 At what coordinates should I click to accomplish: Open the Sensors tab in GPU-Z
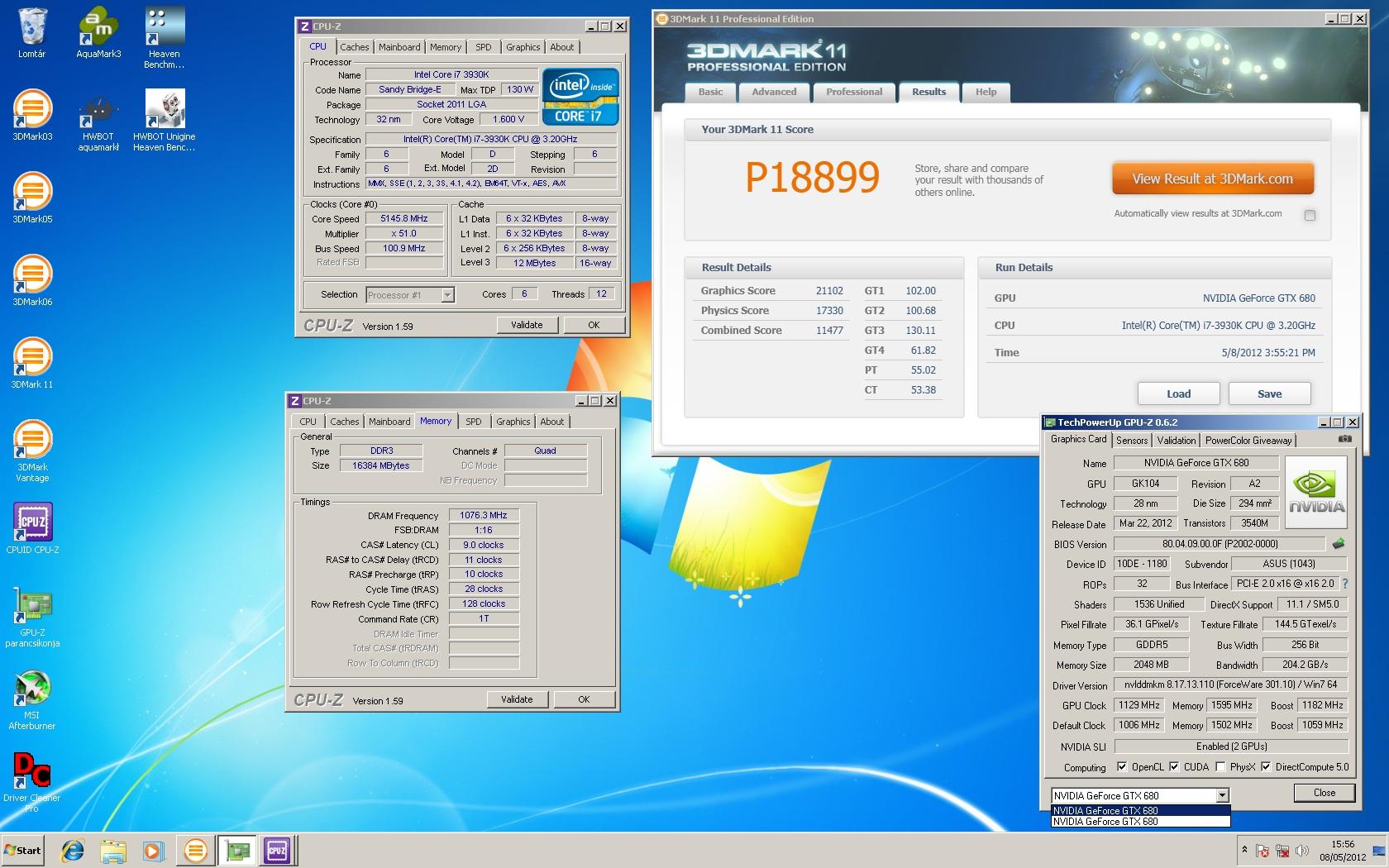pos(1132,441)
